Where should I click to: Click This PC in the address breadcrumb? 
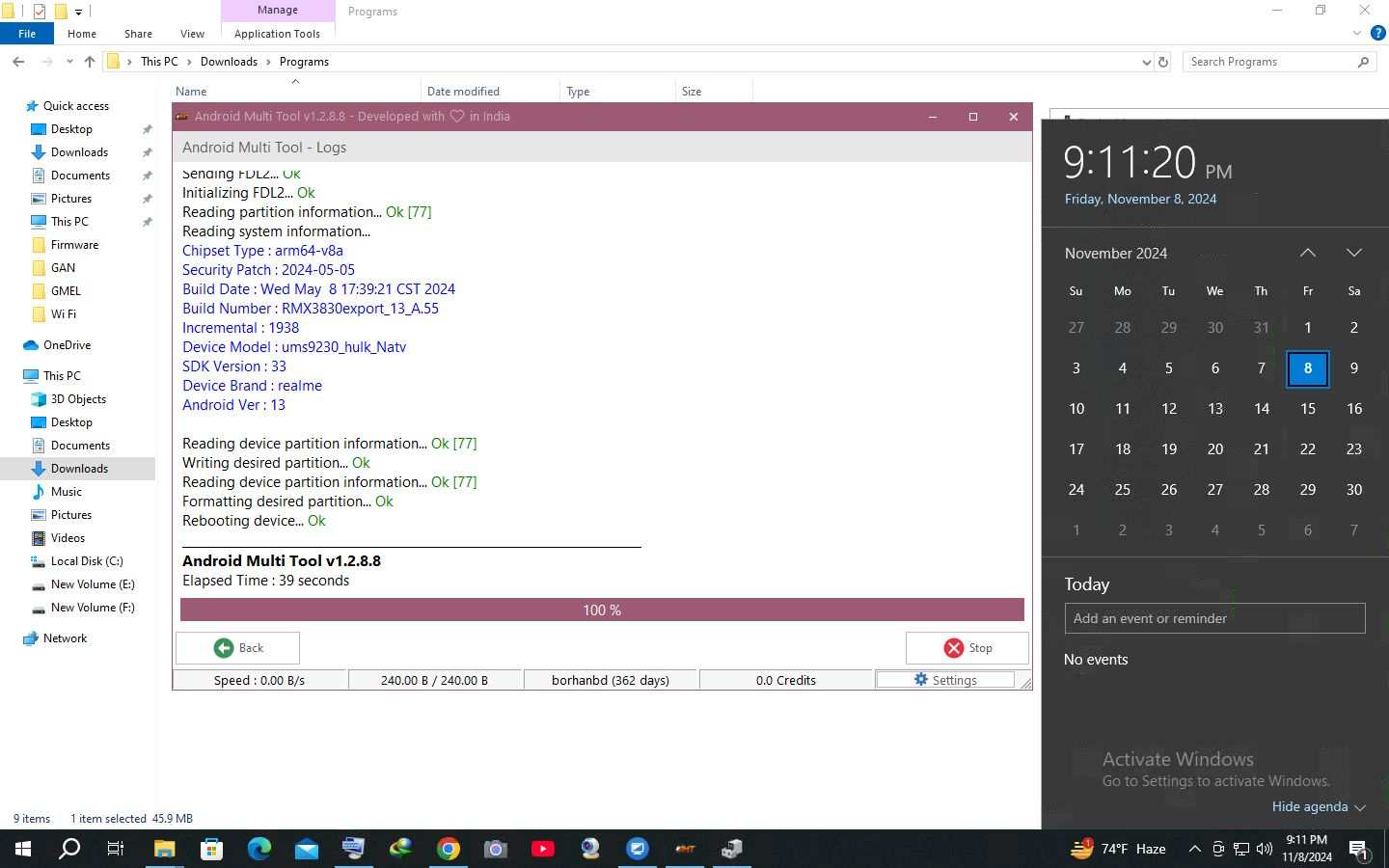159,62
